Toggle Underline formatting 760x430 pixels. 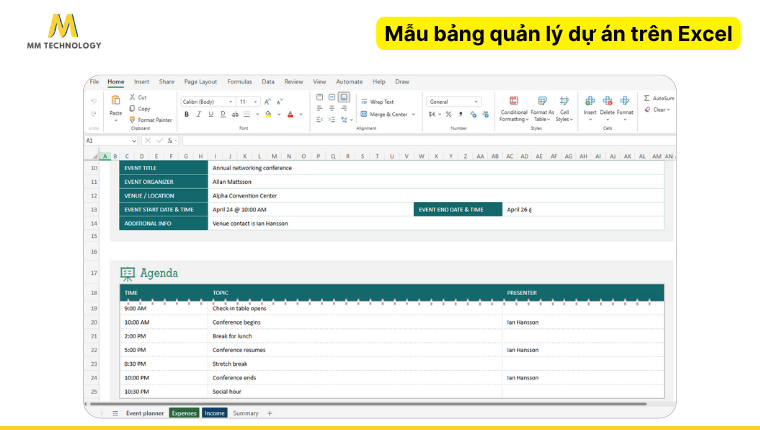click(x=211, y=114)
